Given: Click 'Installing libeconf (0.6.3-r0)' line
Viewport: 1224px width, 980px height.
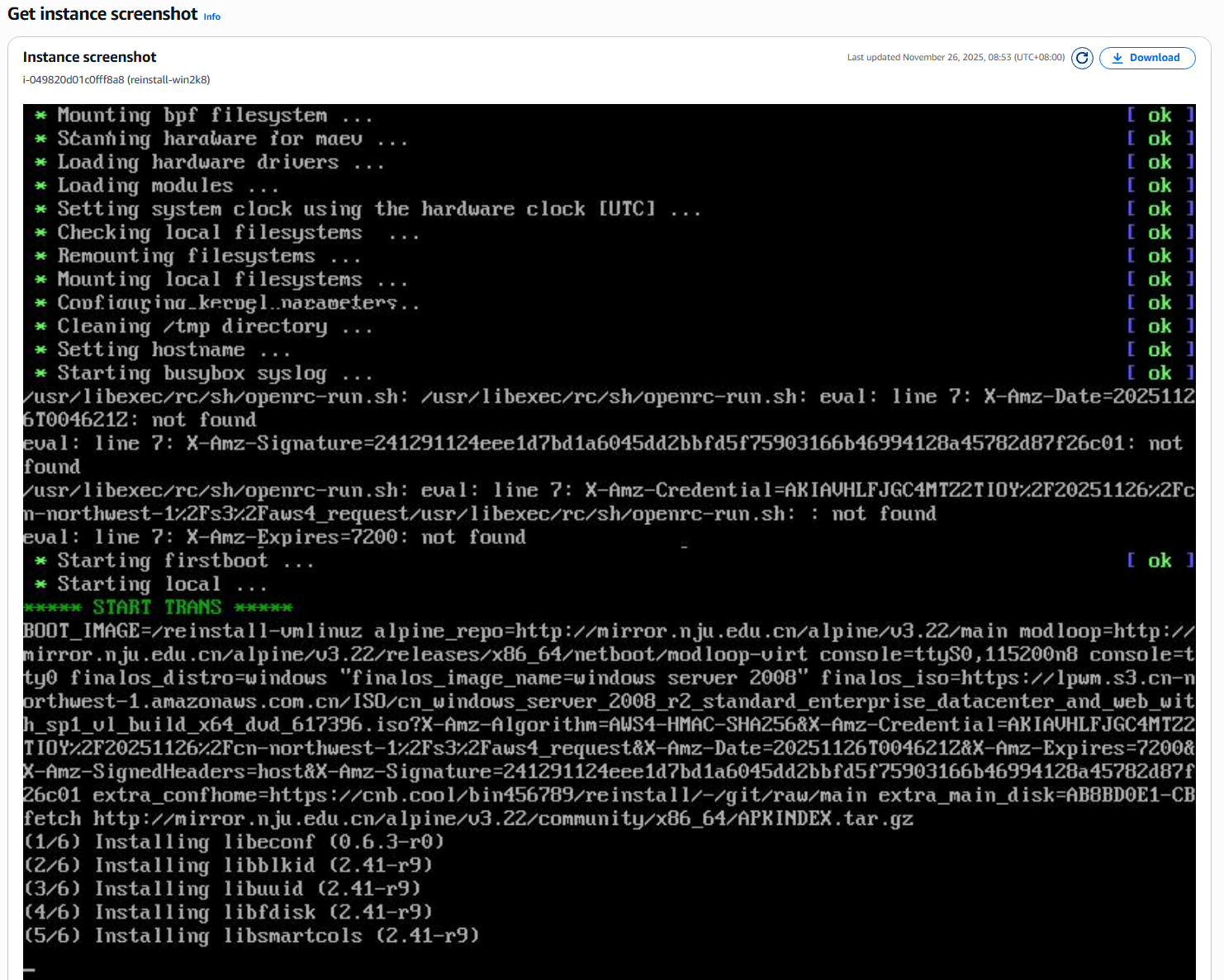Looking at the screenshot, I should tap(235, 842).
